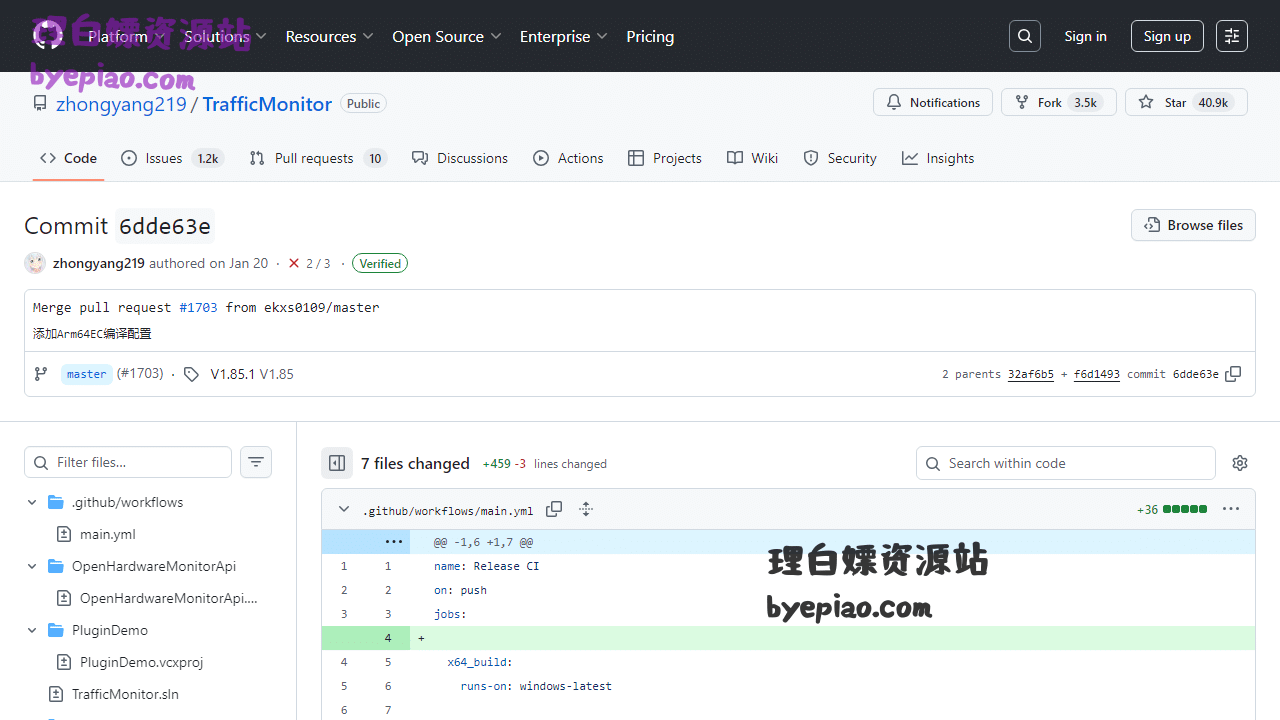
Task: Open the V1.85 tag
Action: [277, 374]
